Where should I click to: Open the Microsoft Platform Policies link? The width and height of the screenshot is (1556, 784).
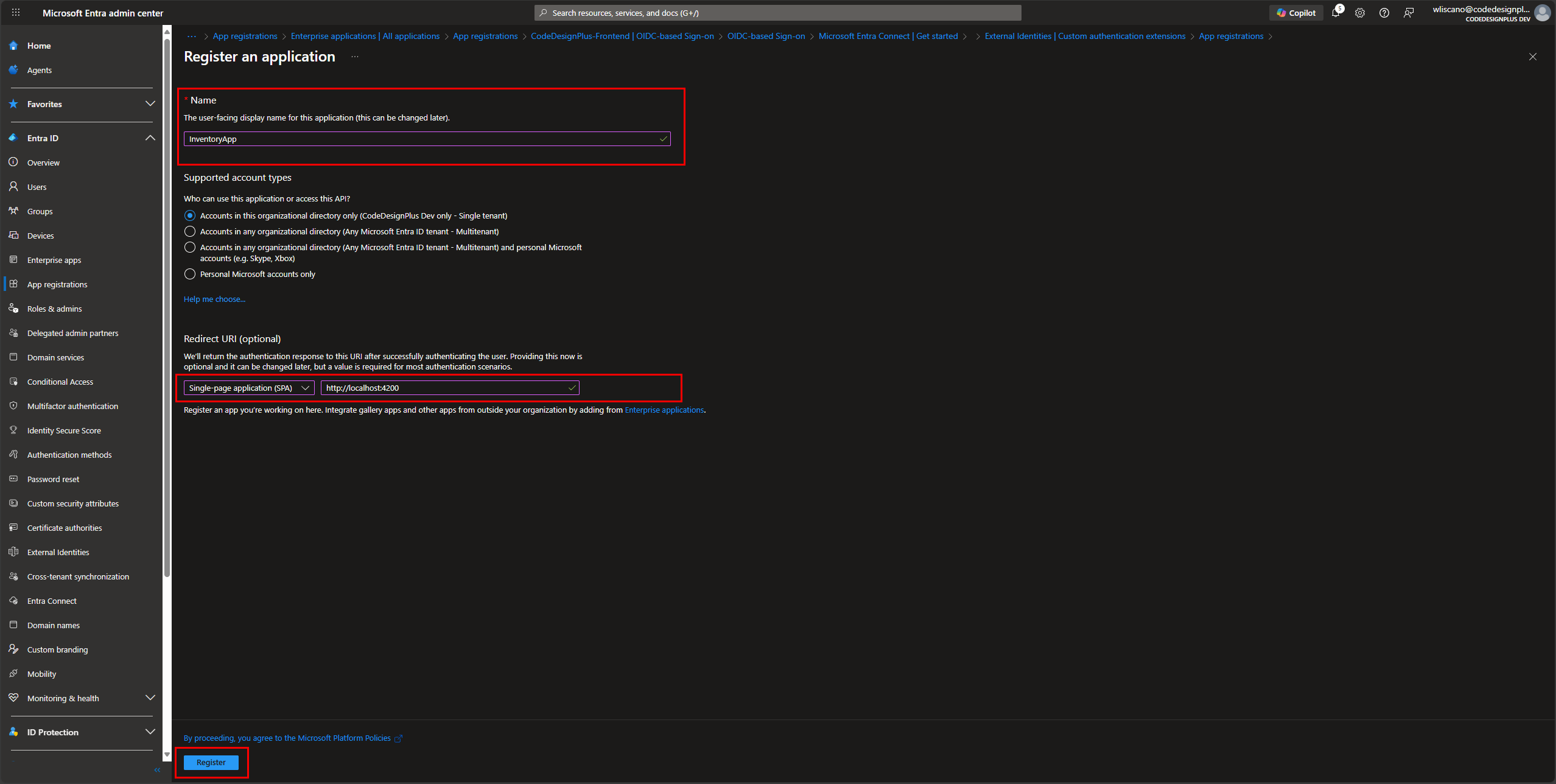pyautogui.click(x=292, y=738)
